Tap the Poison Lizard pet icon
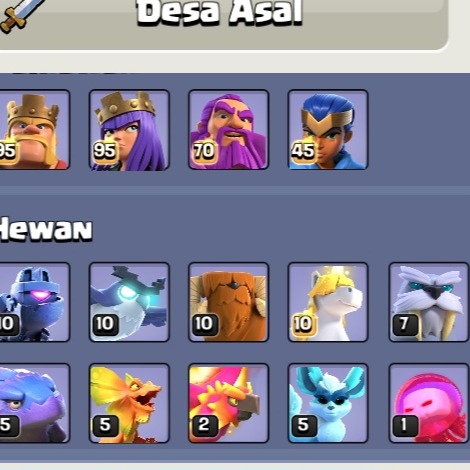 (129, 403)
